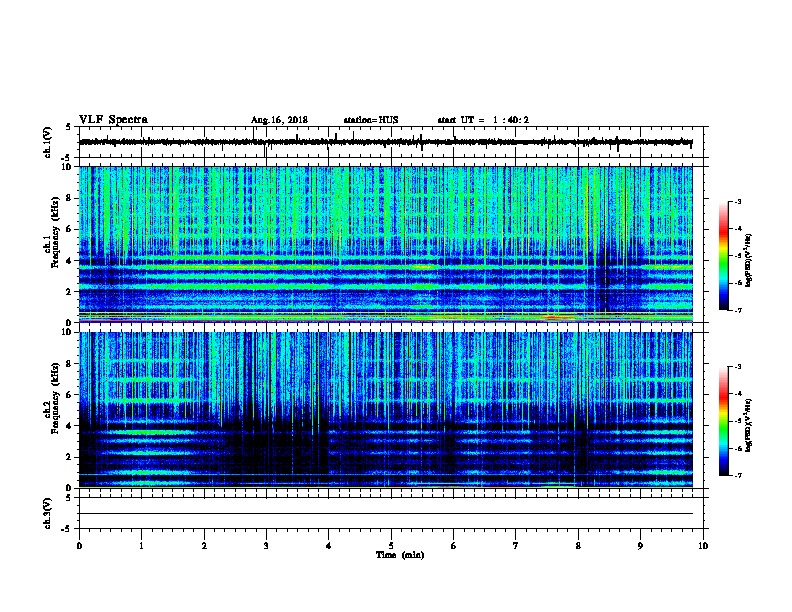This screenshot has width=792, height=612.
Task: Click inside the ch.1 spectrogram panel
Action: coord(386,244)
